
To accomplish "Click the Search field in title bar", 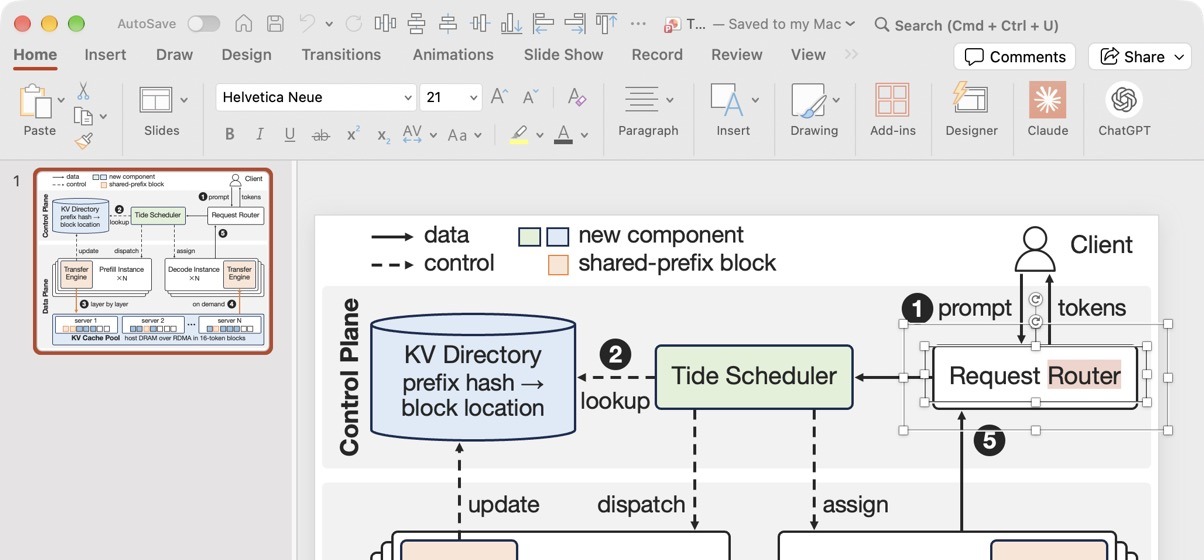I will coord(965,25).
